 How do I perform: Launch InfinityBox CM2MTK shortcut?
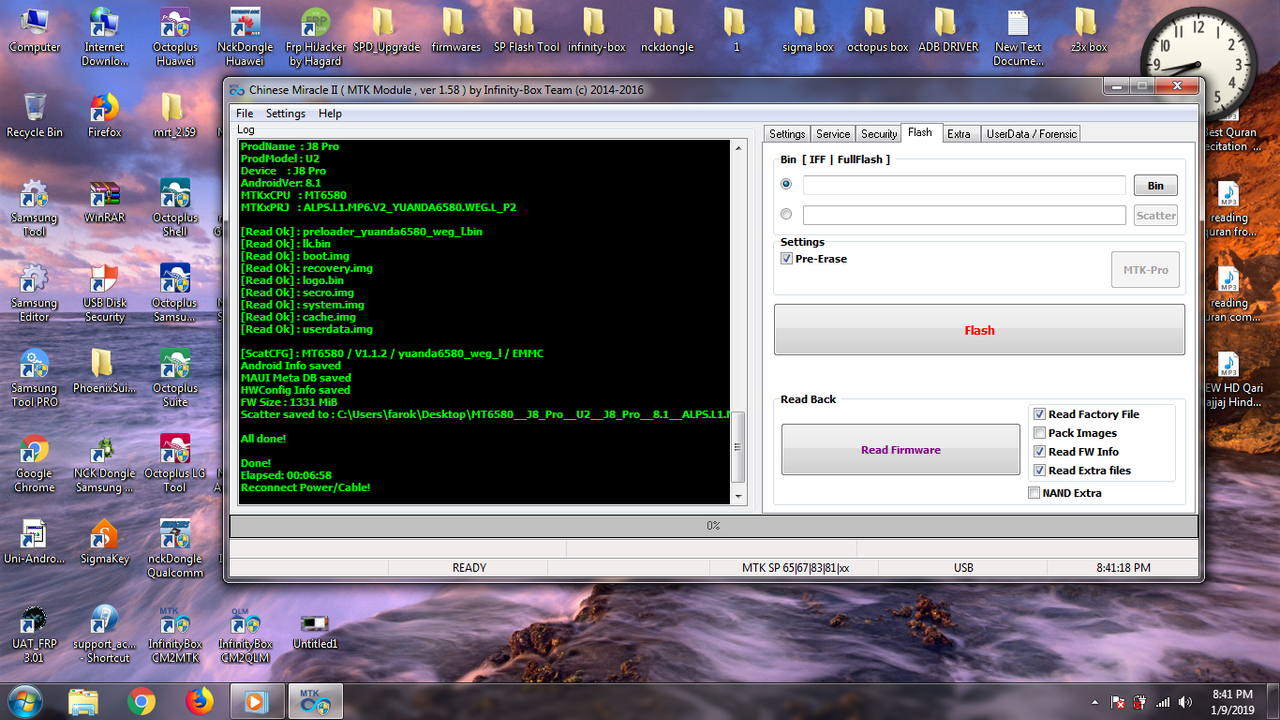coord(175,634)
